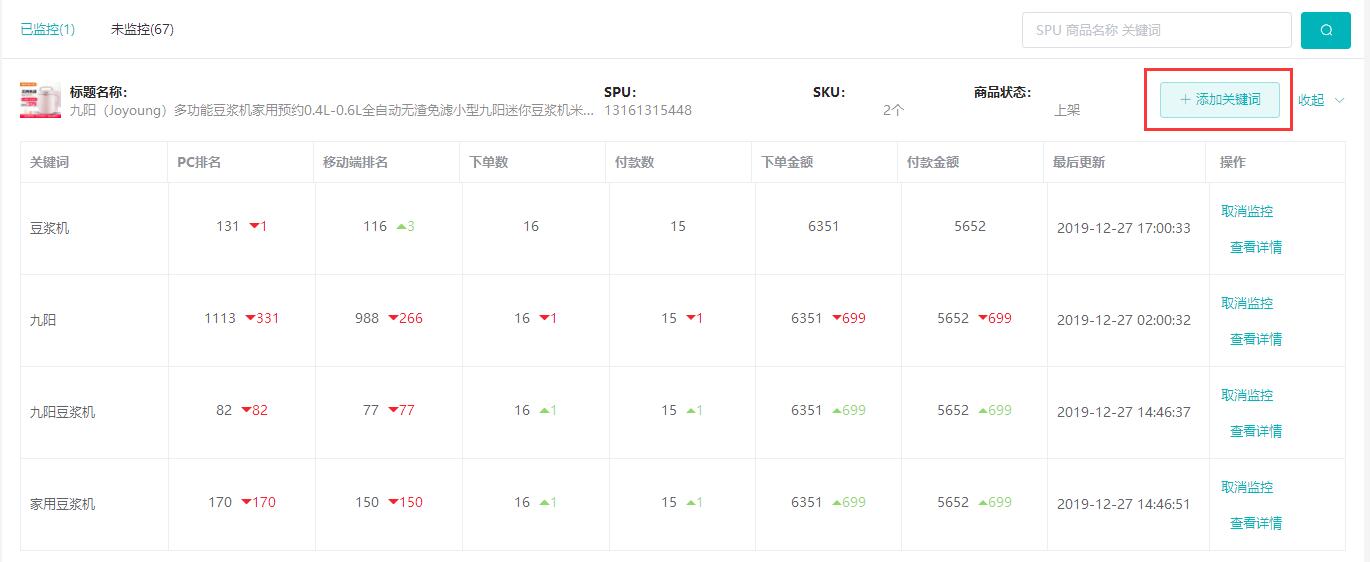Image resolution: width=1370 pixels, height=562 pixels.
Task: Click timestamp 2019-12-27 14:46:37
Action: click(x=1124, y=412)
